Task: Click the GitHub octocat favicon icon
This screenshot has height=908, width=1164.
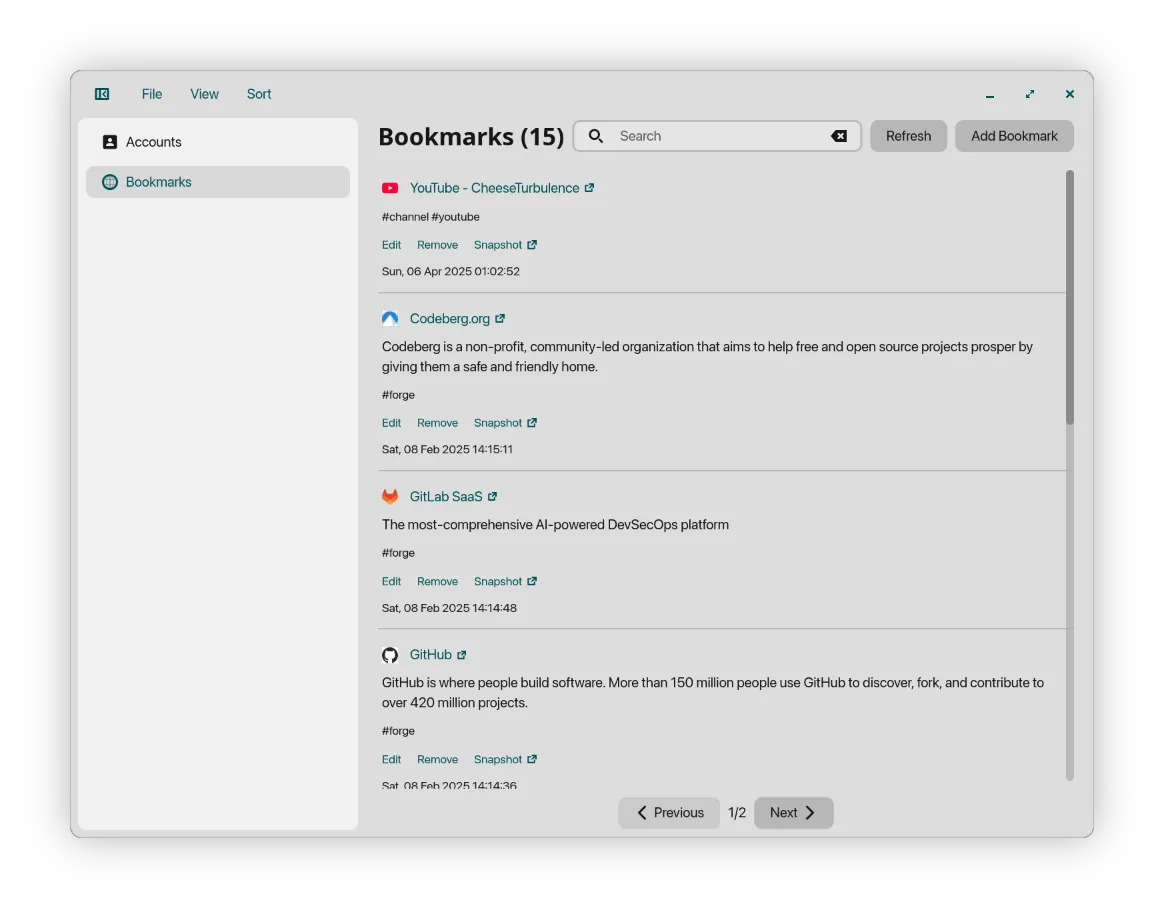Action: click(390, 655)
